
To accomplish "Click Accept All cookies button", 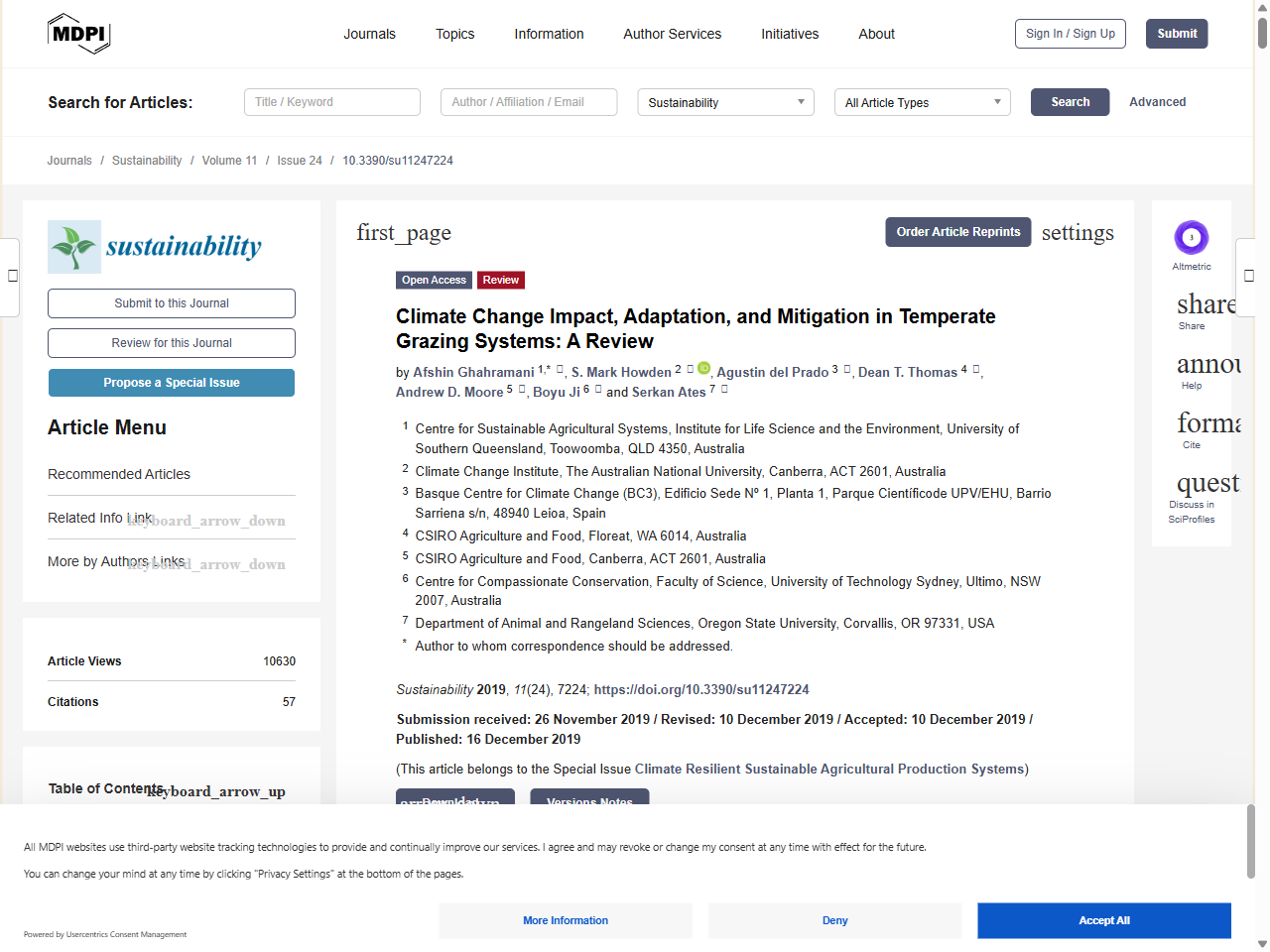I will [x=1104, y=920].
